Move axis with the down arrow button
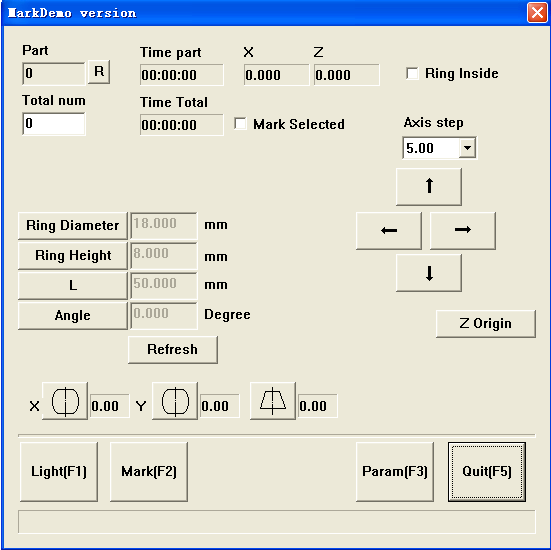 pyautogui.click(x=429, y=273)
